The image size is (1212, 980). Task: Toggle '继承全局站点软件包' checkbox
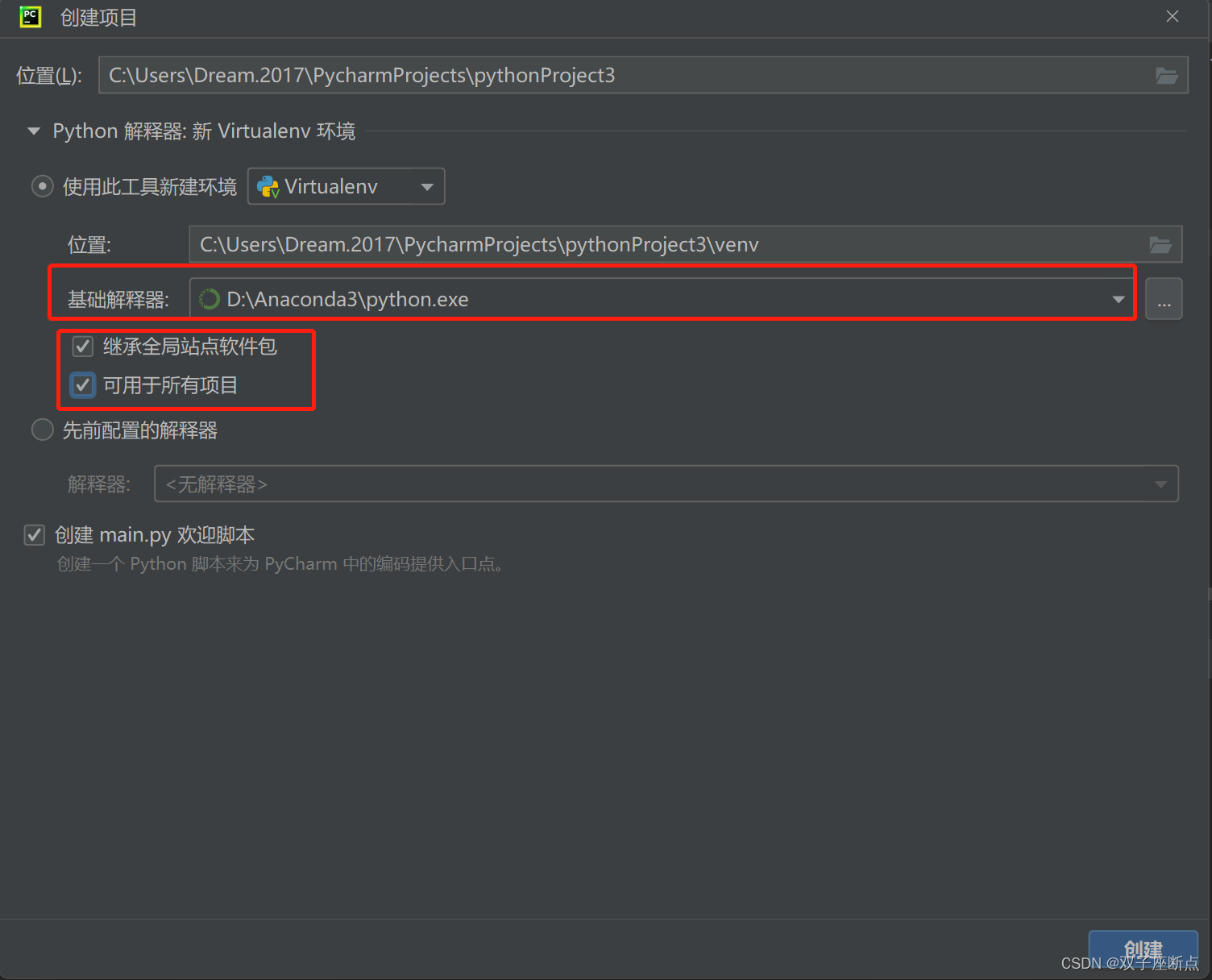83,347
